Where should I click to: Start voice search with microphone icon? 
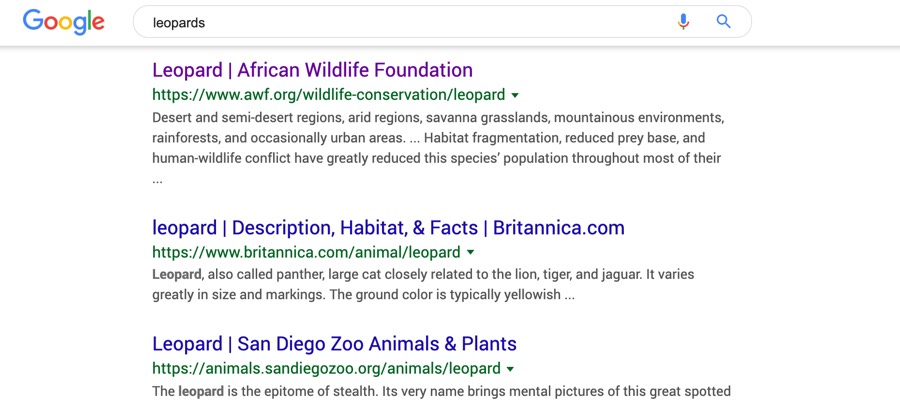click(x=683, y=21)
